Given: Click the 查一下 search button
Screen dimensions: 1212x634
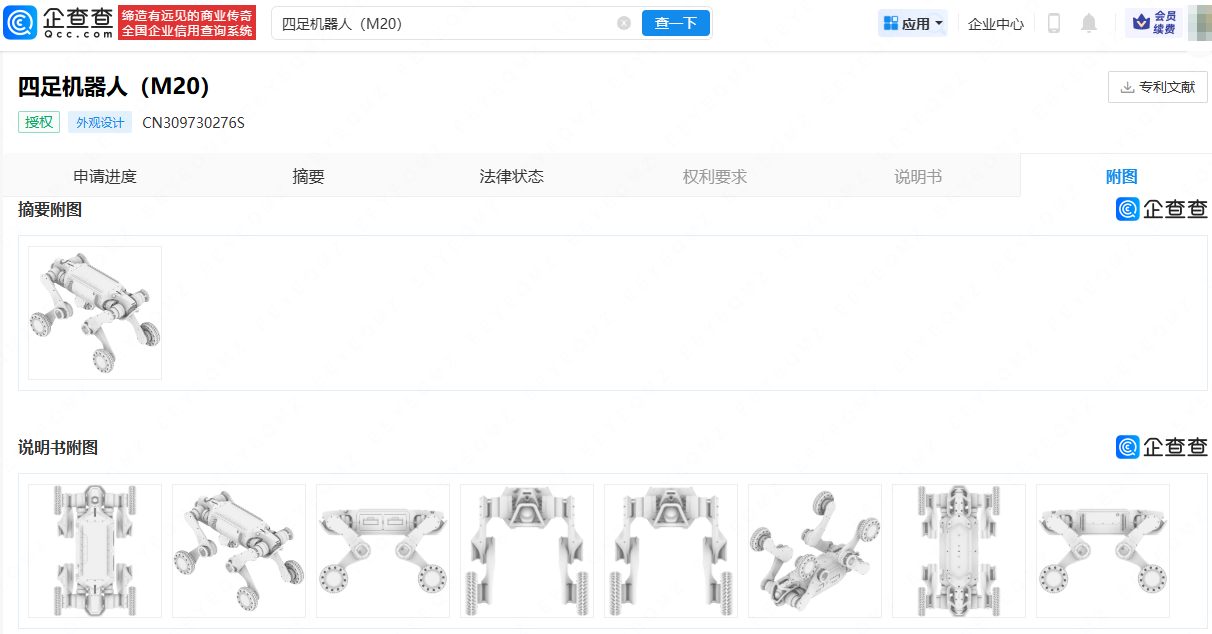Looking at the screenshot, I should point(675,23).
